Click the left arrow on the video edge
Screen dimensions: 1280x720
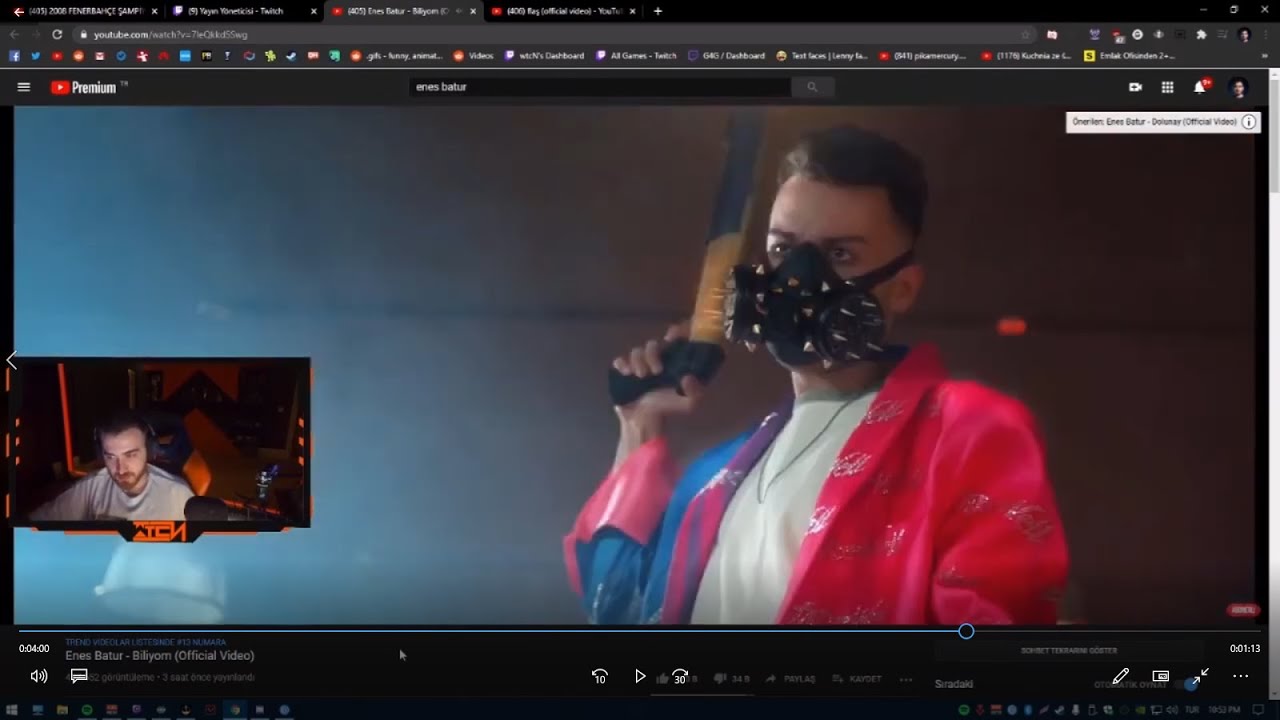[x=12, y=360]
